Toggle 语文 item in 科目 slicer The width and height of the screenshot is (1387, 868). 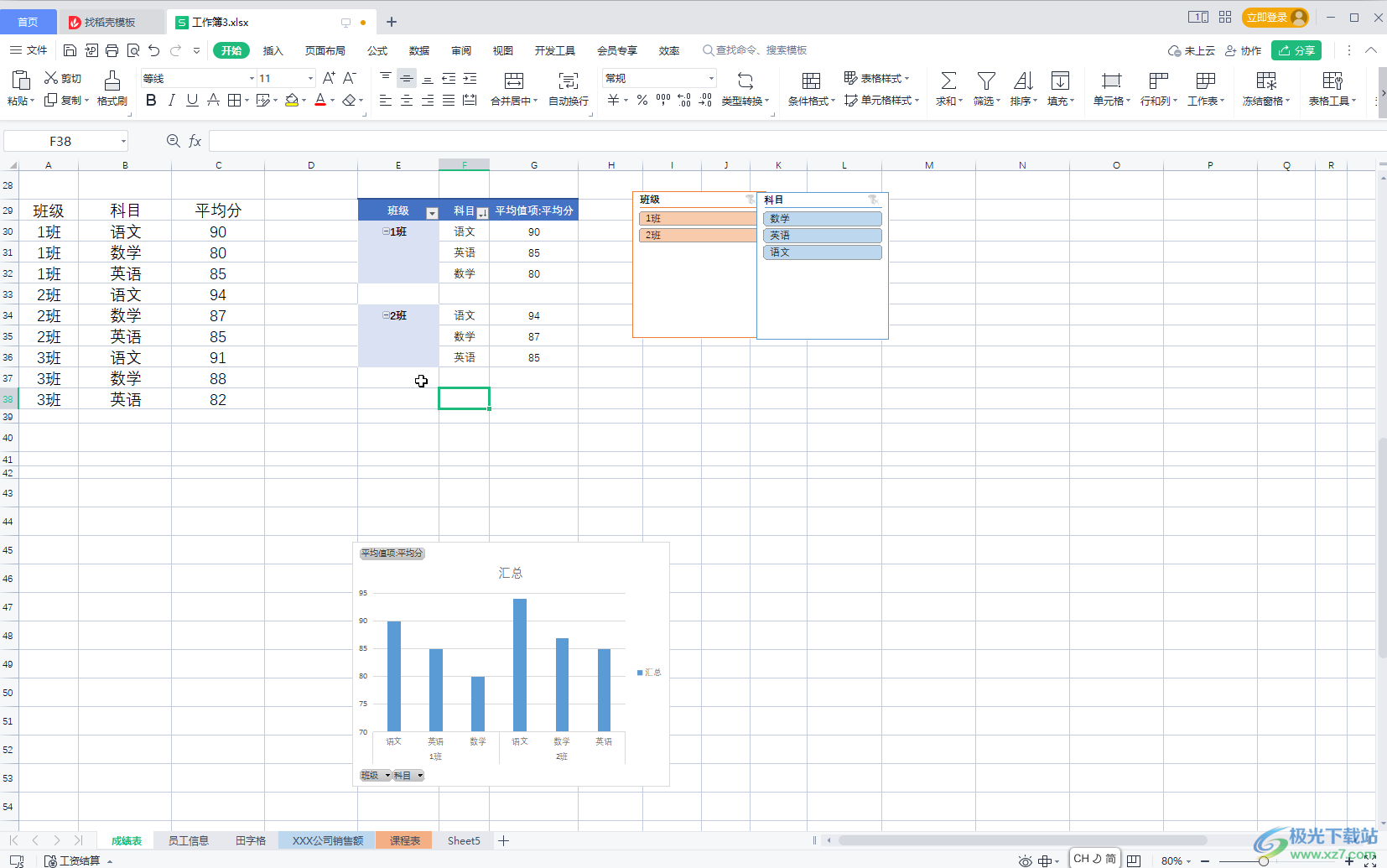(x=823, y=252)
